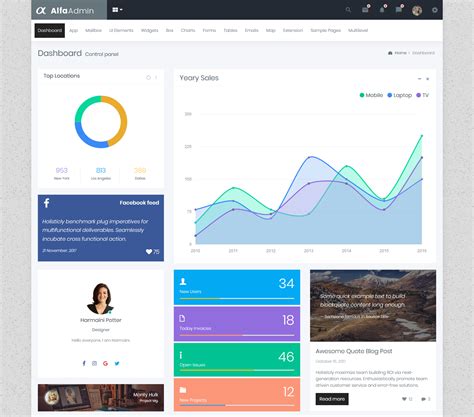Open Harmaini Potter's Twitter icon
474x417 pixels.
pyautogui.click(x=117, y=363)
